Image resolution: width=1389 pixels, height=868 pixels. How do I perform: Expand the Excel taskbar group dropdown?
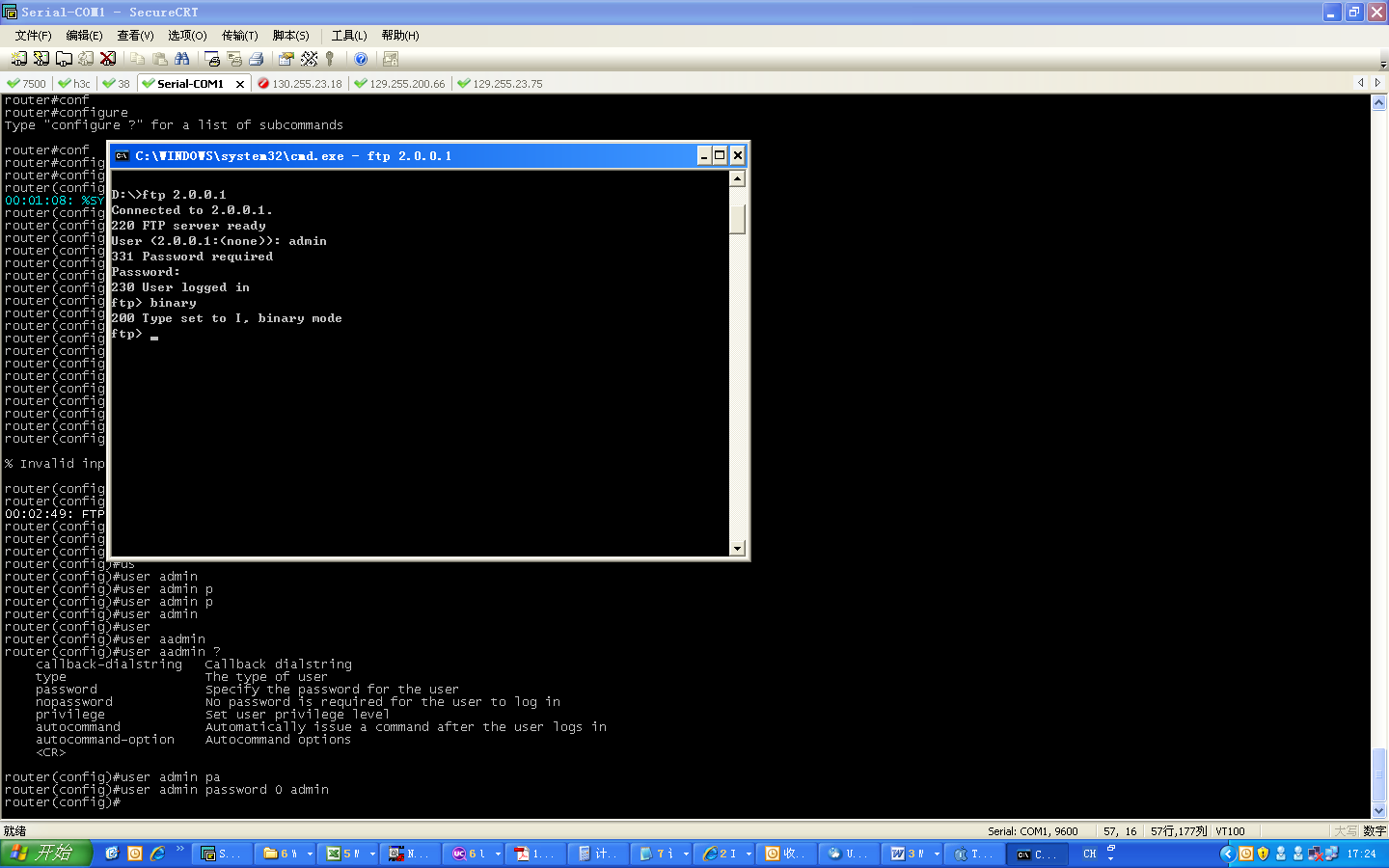(x=372, y=854)
